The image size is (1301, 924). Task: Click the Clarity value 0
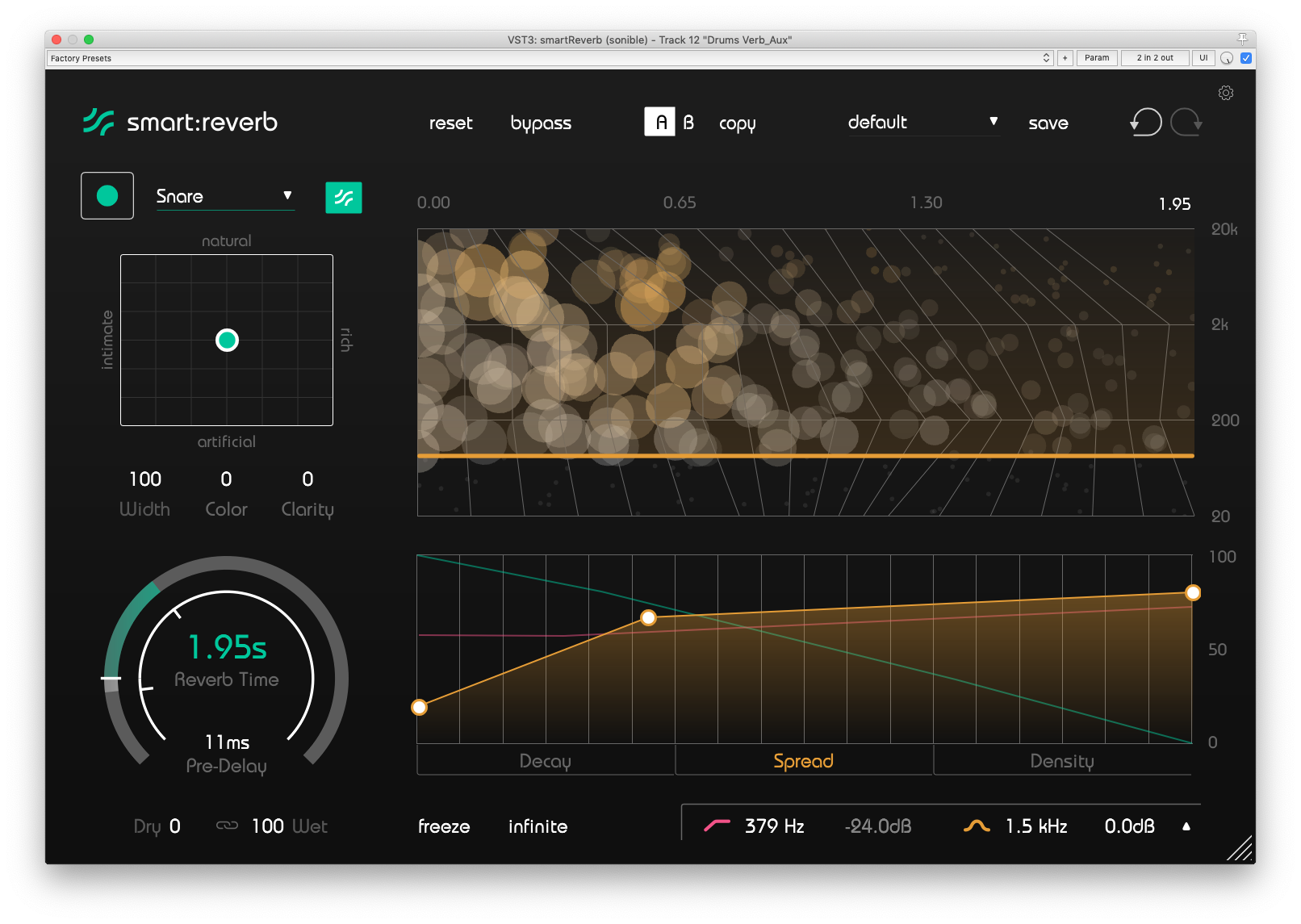tap(307, 479)
